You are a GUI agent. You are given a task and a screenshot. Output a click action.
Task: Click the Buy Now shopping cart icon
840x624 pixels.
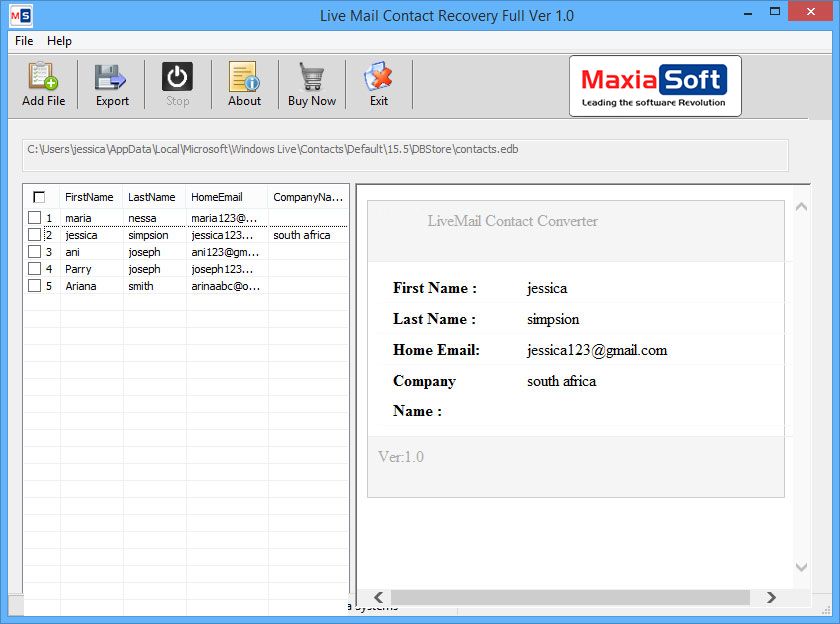[x=311, y=76]
